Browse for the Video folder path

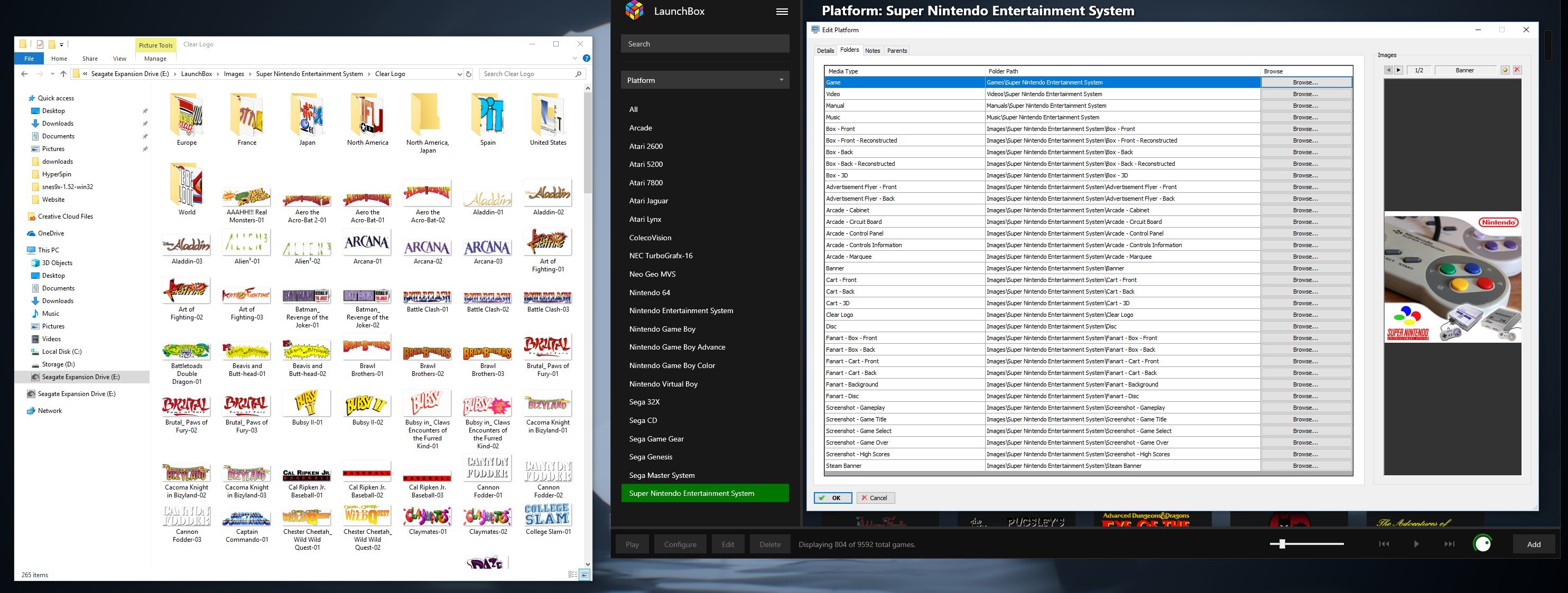click(1306, 93)
